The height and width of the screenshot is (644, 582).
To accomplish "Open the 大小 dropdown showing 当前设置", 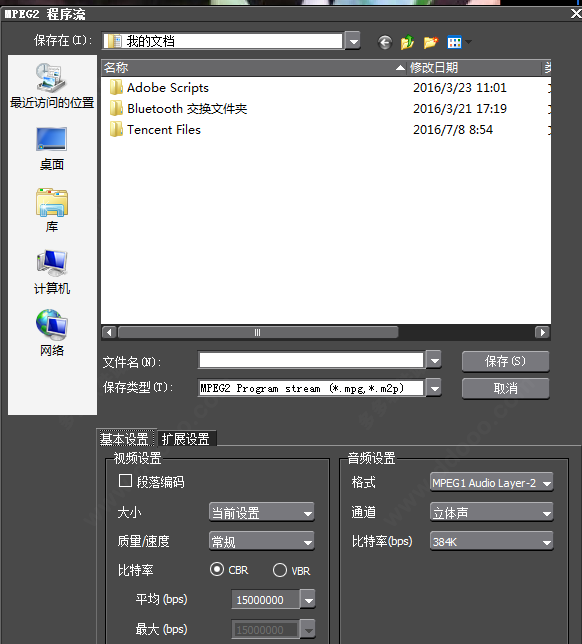I will click(262, 513).
